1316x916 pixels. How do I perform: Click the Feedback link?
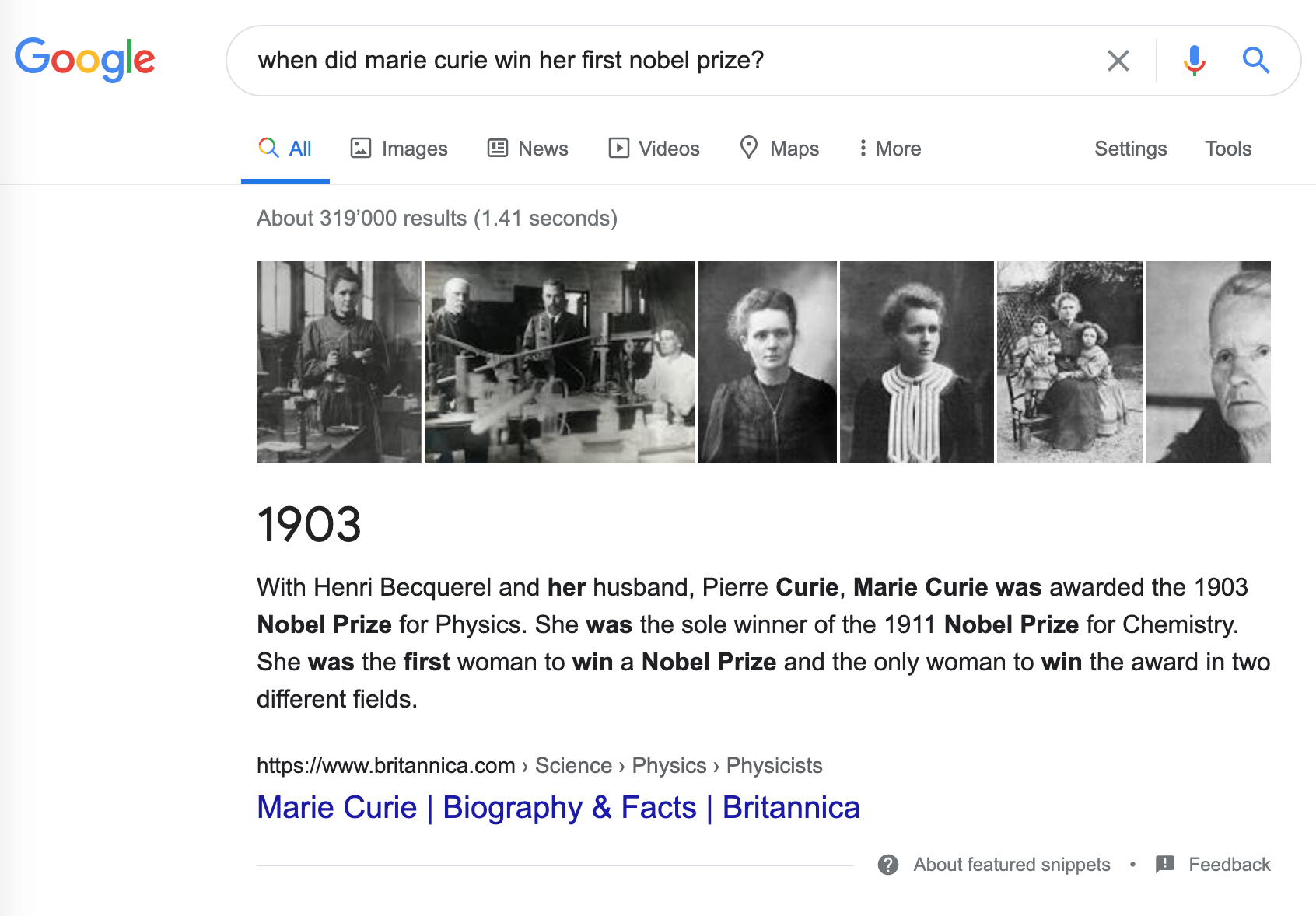tap(1229, 865)
